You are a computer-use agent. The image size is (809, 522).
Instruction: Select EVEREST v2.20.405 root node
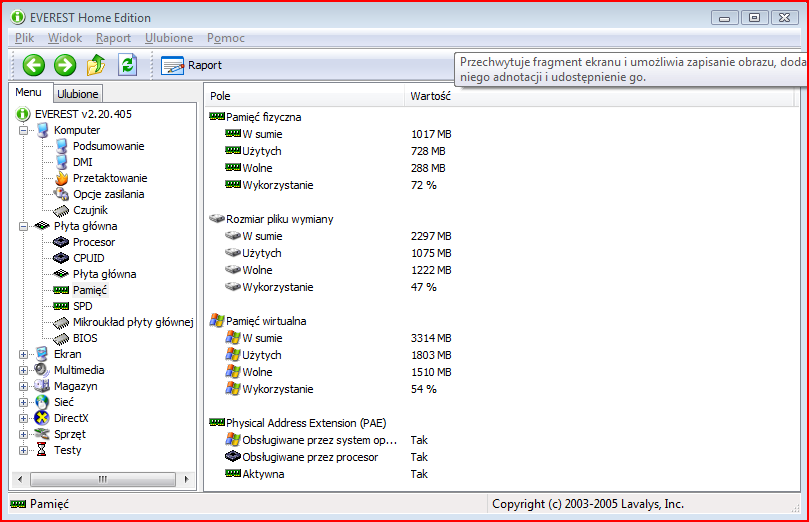click(83, 114)
